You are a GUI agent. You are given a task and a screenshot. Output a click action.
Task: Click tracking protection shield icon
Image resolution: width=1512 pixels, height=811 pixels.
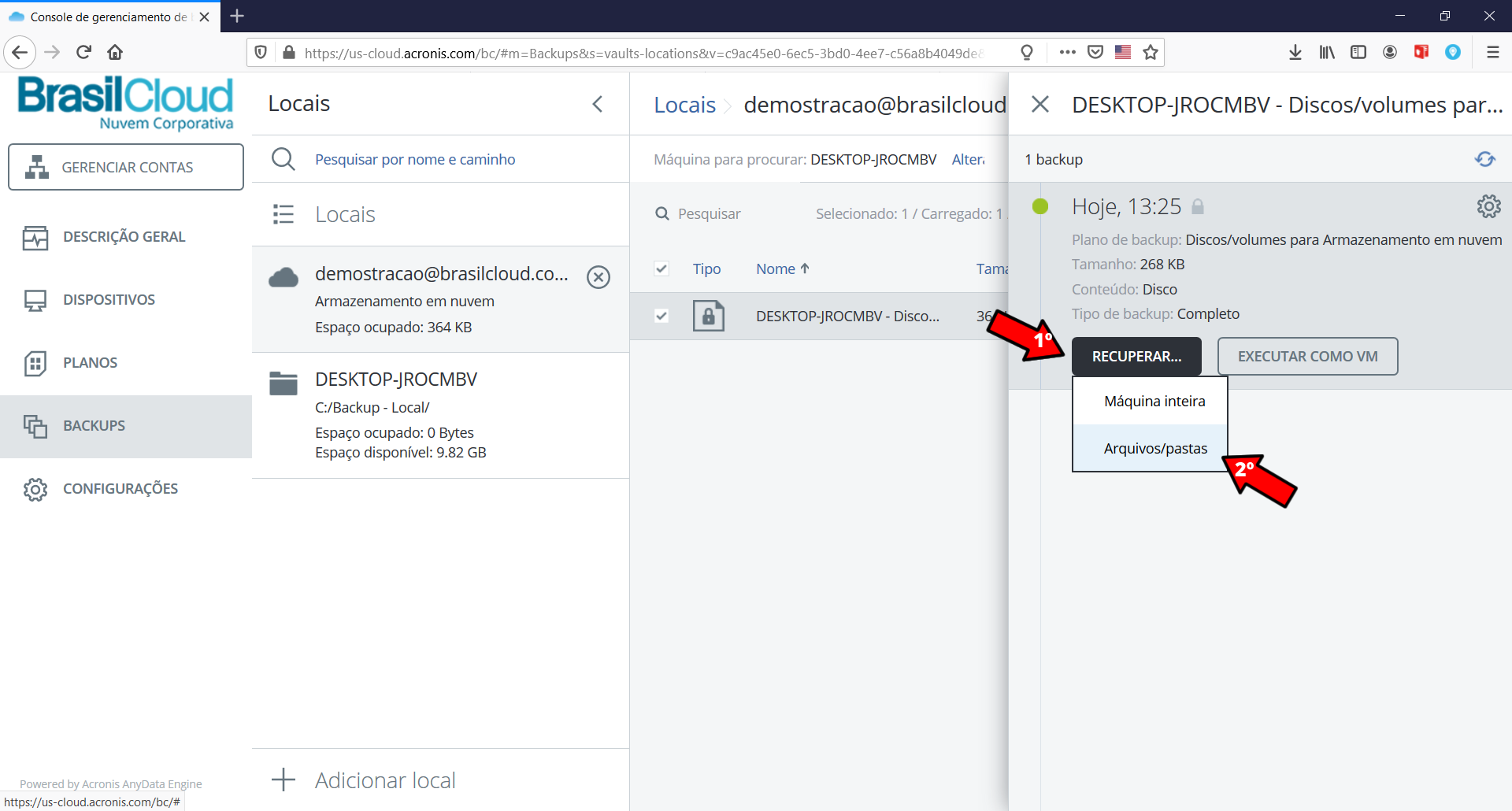[x=261, y=53]
